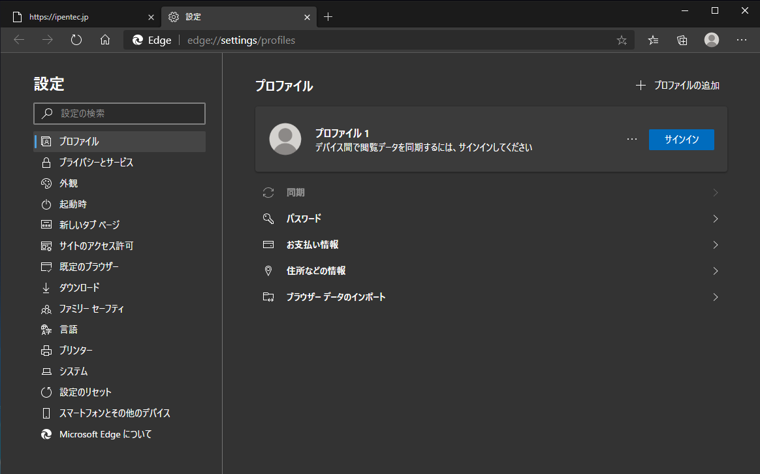Open システム settings
This screenshot has width=760, height=474.
pos(119,371)
